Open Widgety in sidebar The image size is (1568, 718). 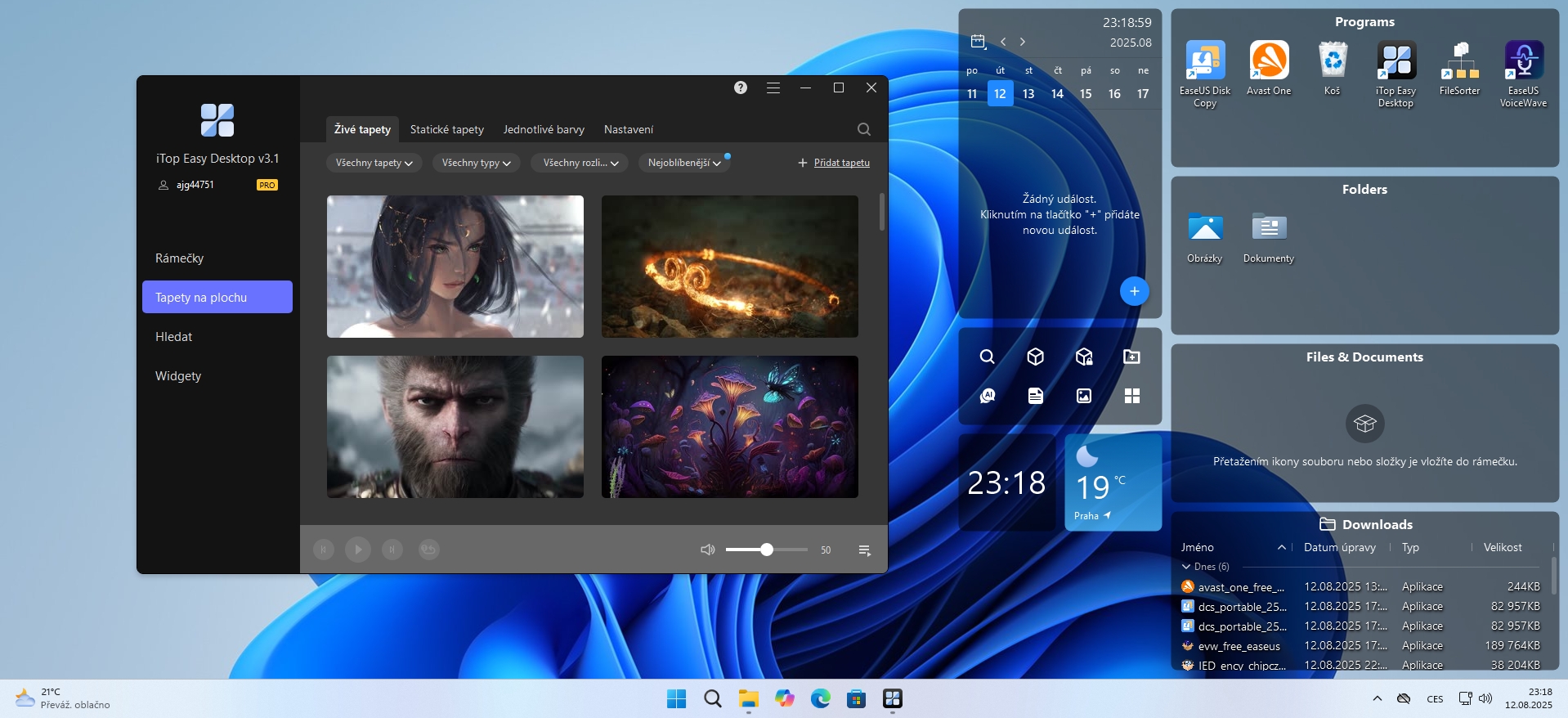[217, 375]
